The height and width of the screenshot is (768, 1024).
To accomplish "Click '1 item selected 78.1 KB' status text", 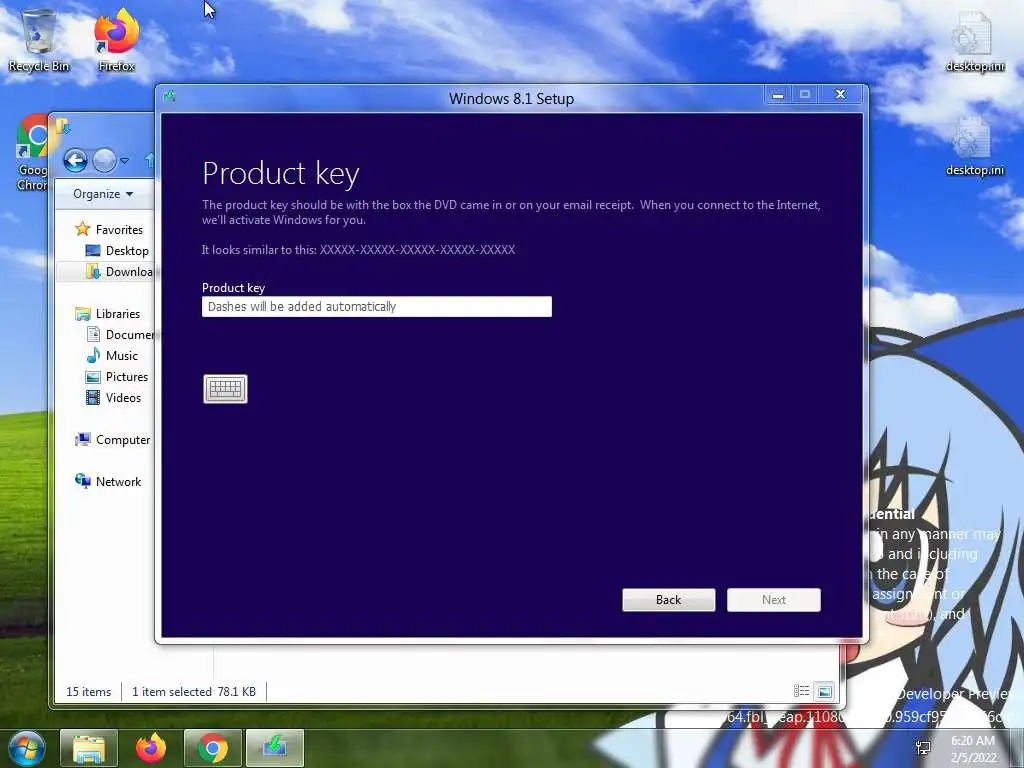I will 194,692.
